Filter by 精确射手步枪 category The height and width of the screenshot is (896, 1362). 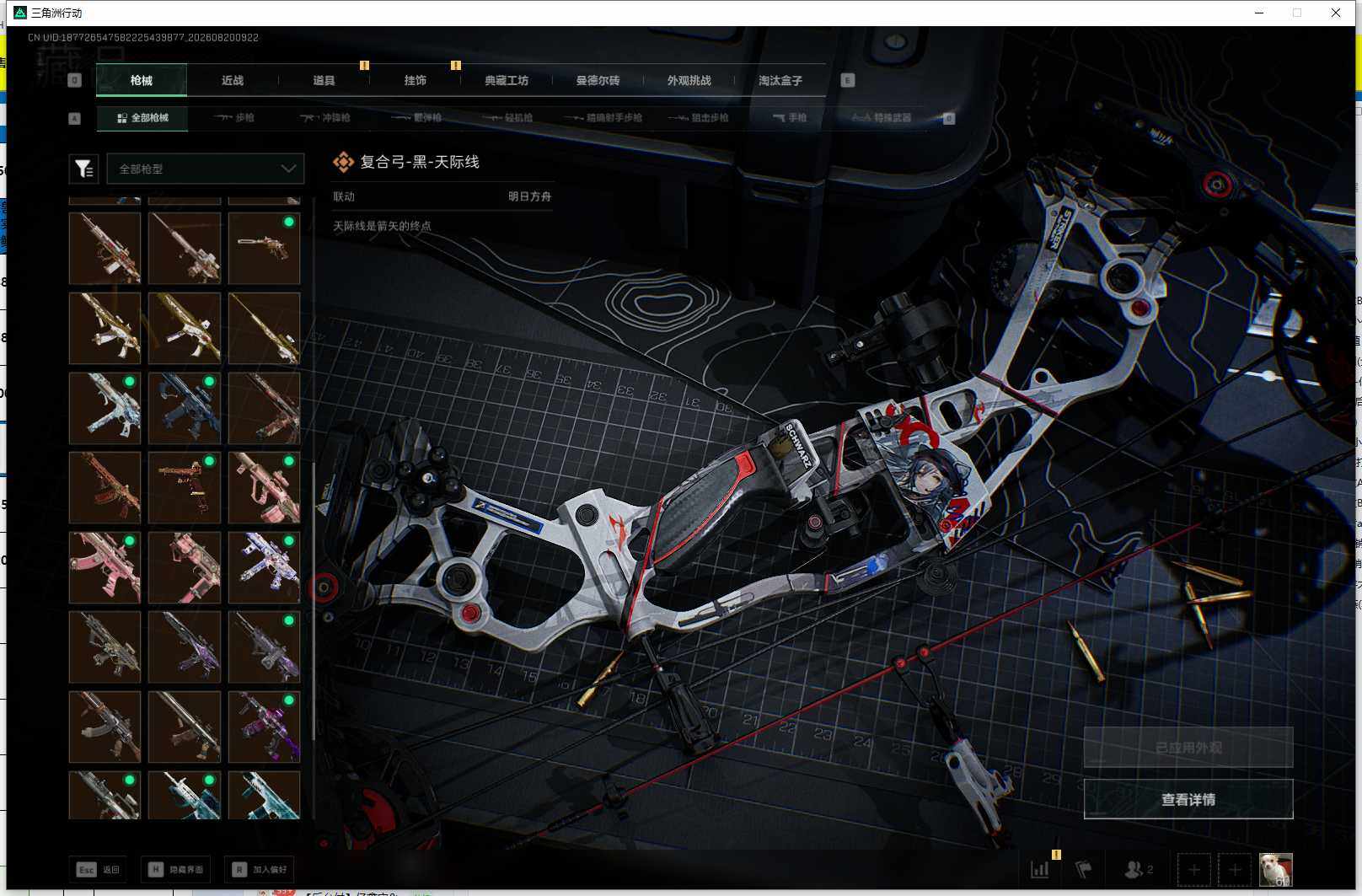tap(603, 118)
